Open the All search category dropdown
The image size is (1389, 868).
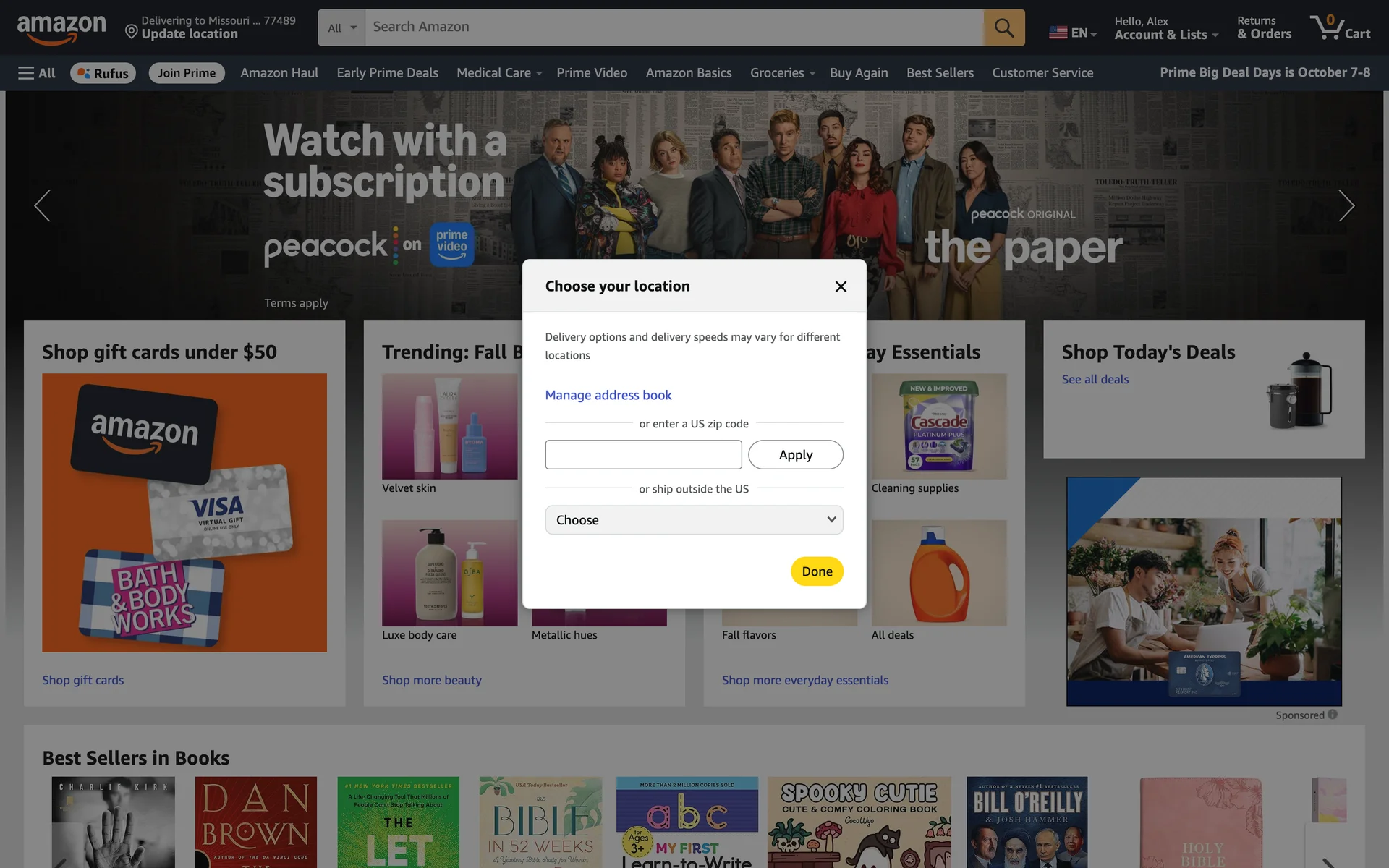coord(341,27)
